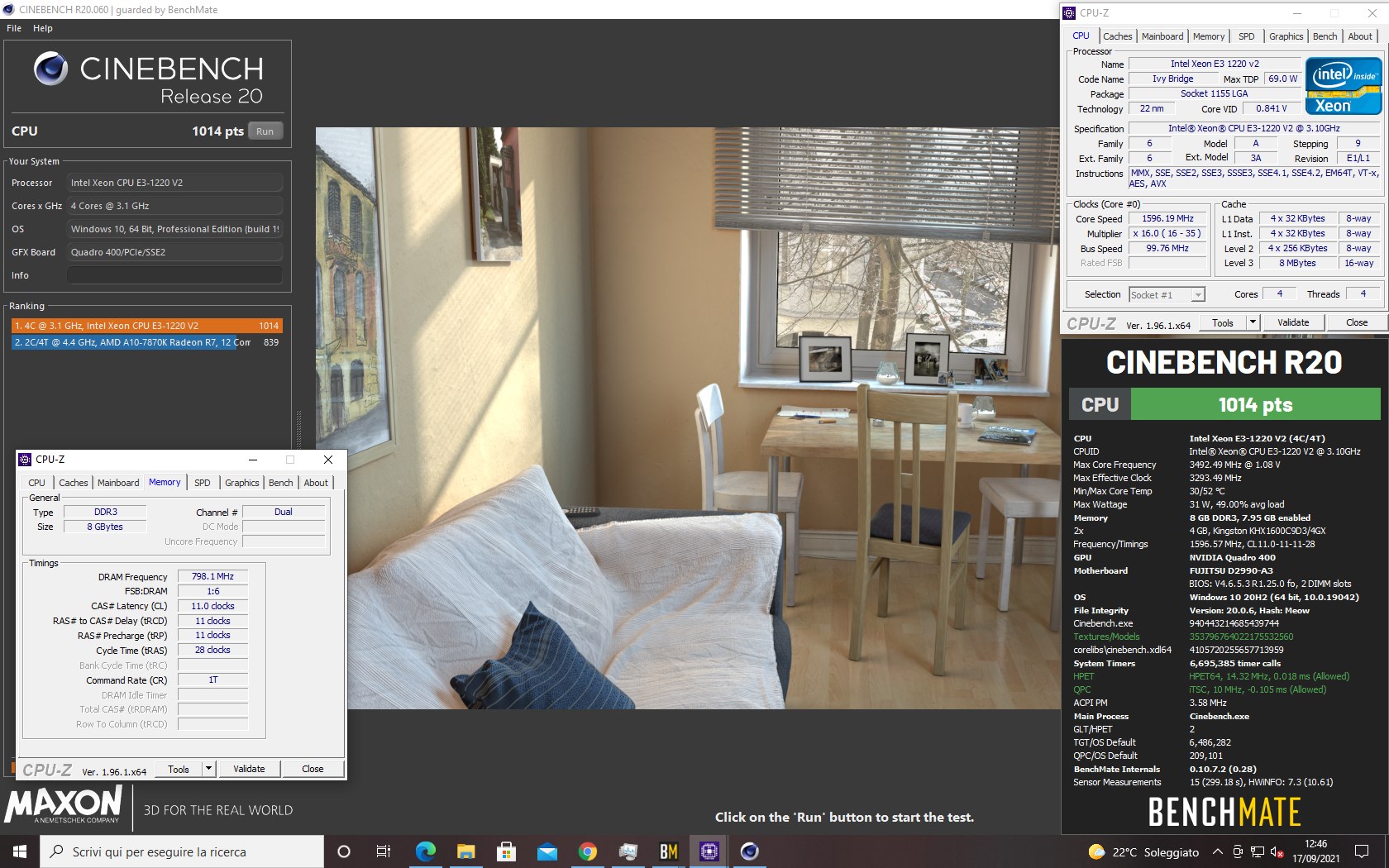Click CPU-Z icon in lower window title bar
The height and width of the screenshot is (868, 1389).
25,460
